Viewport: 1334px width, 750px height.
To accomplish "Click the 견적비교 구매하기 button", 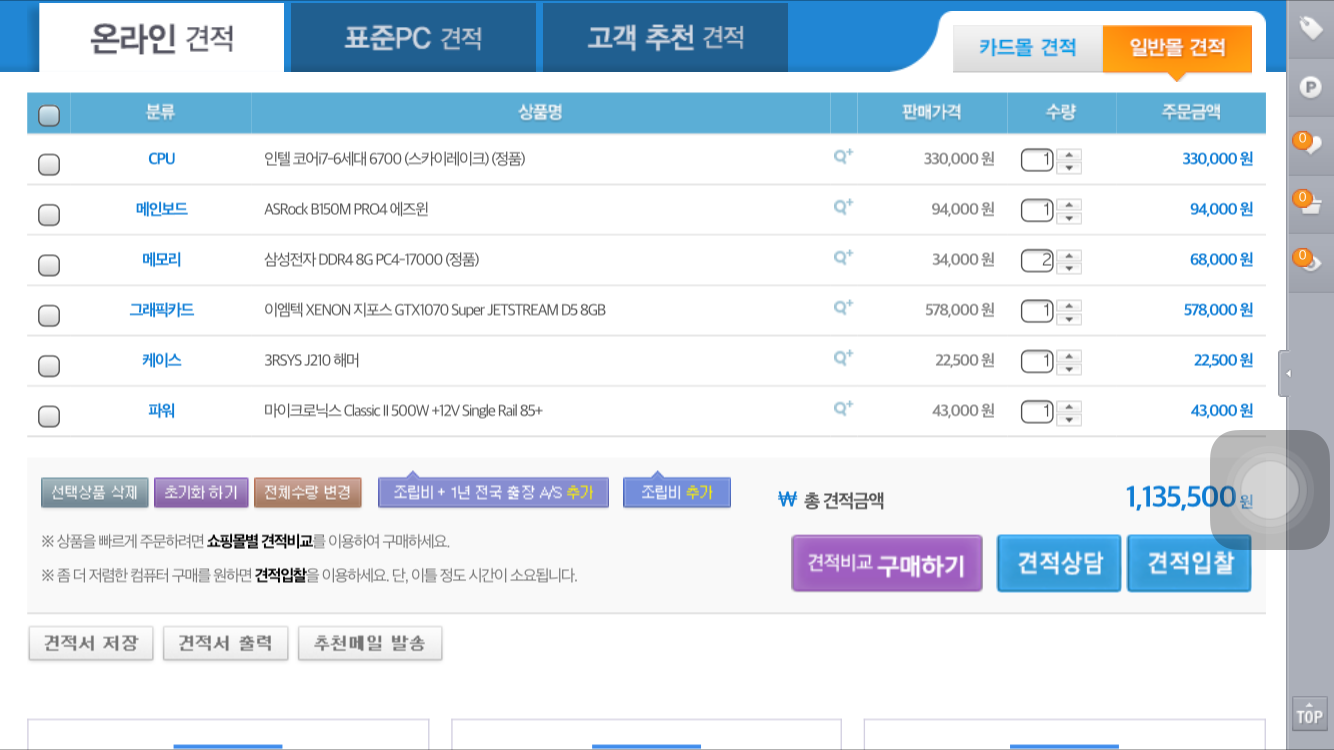I will [x=887, y=563].
